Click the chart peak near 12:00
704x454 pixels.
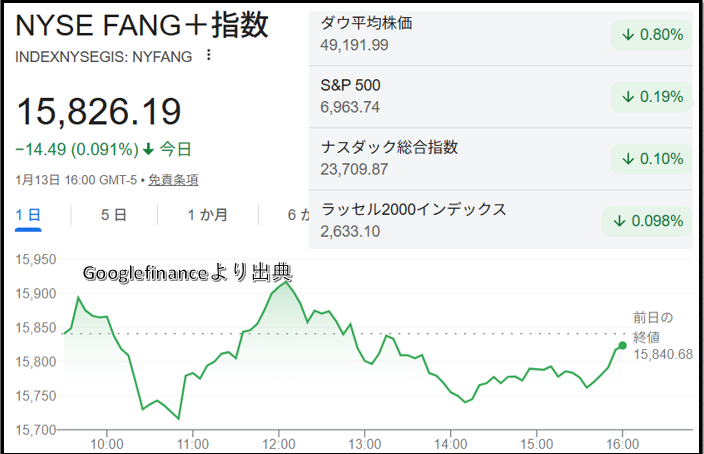pos(286,282)
